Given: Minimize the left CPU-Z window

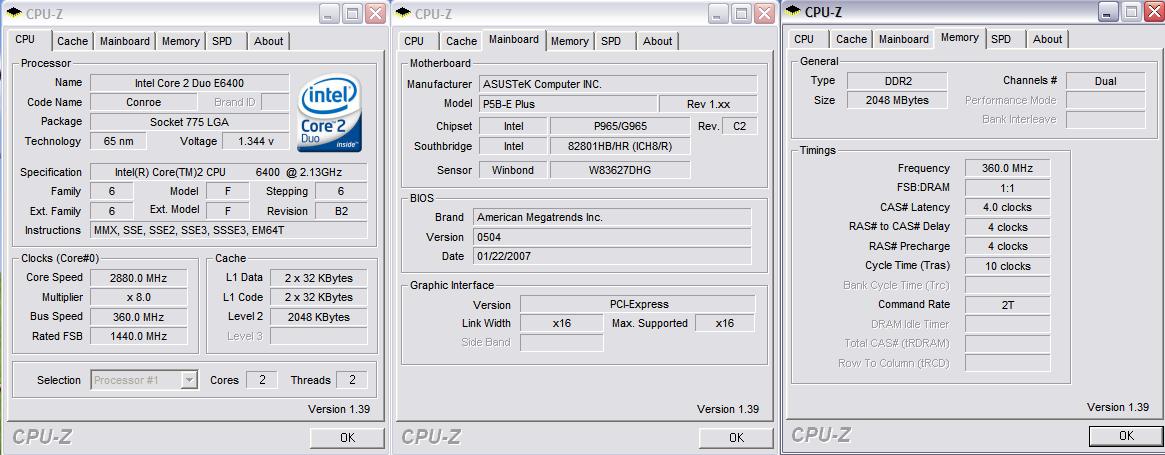Looking at the screenshot, I should pyautogui.click(x=330, y=13).
